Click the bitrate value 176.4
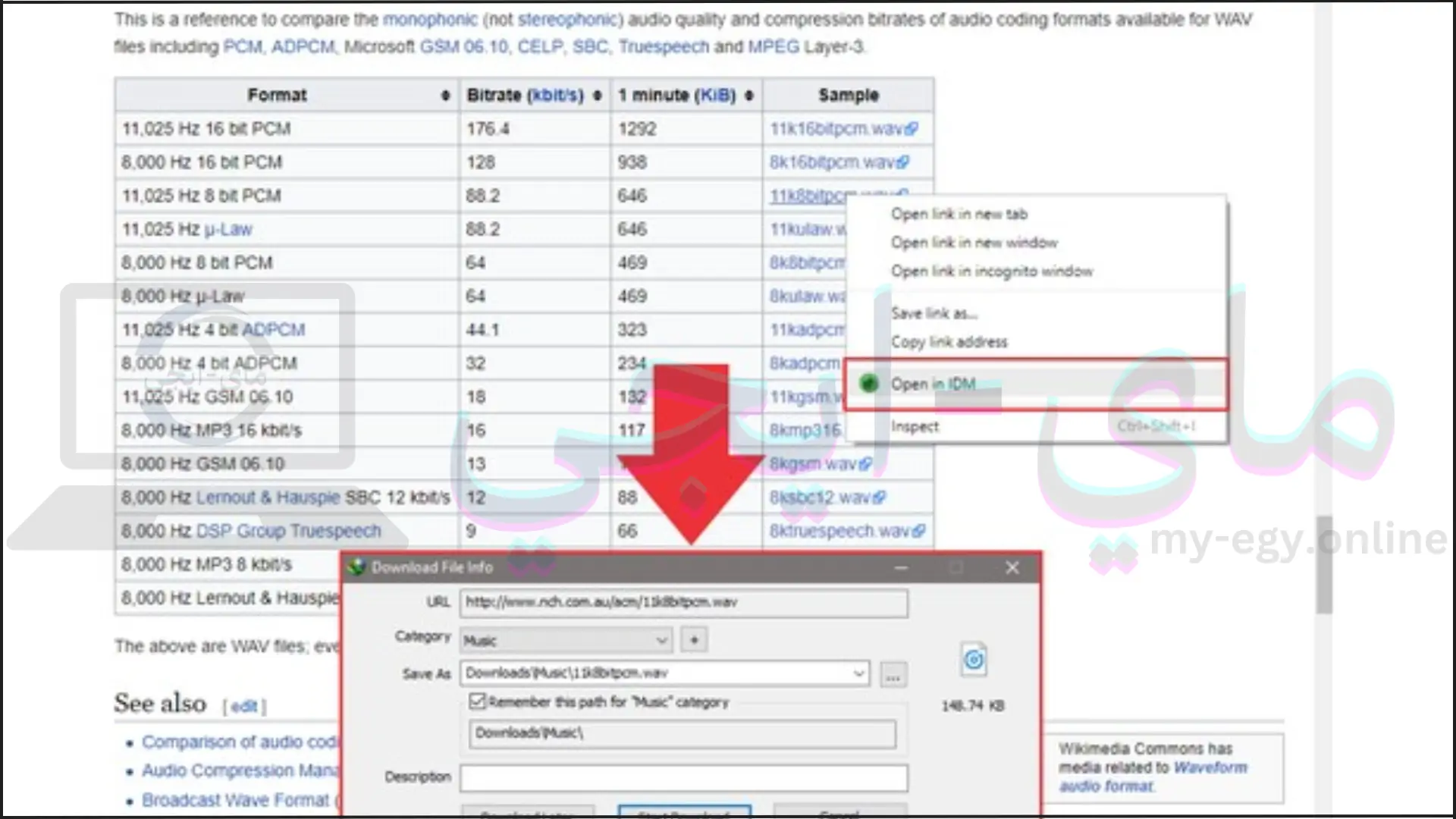The height and width of the screenshot is (819, 1456). 488,129
